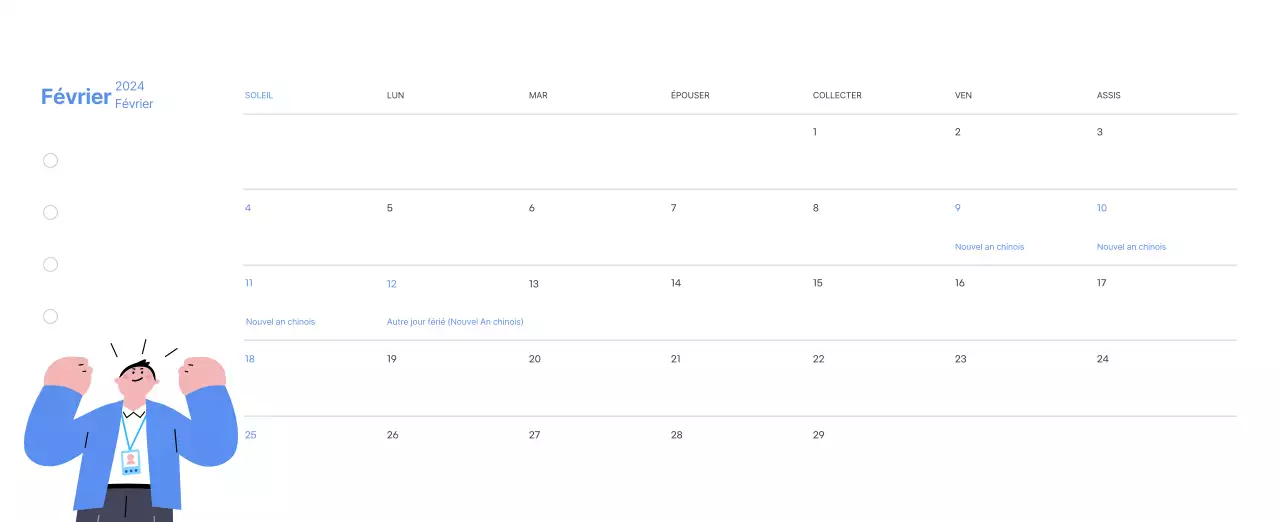The width and height of the screenshot is (1280, 522).
Task: Select February 1 date cell
Action: (x=815, y=132)
